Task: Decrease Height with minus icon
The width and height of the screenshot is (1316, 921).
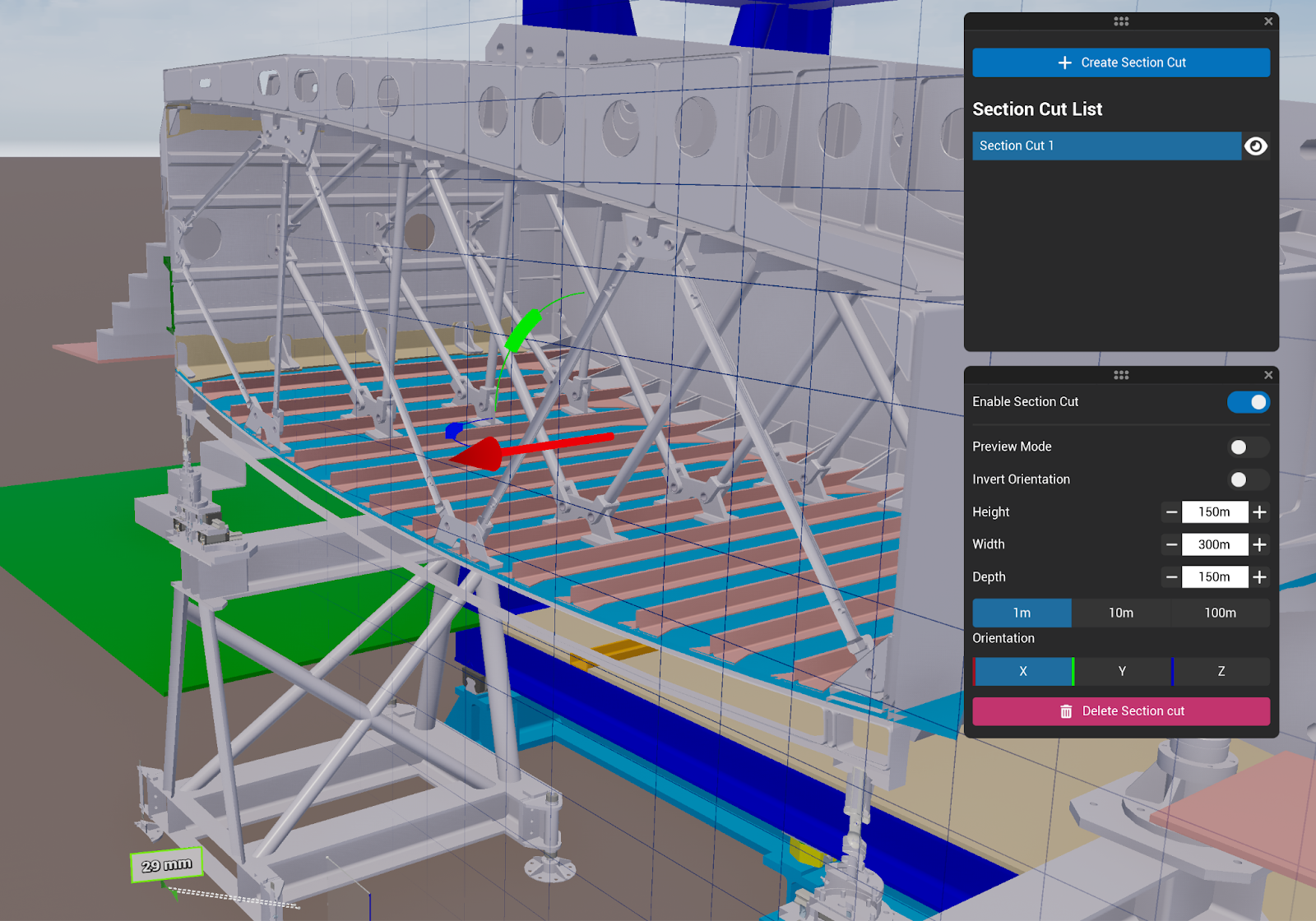Action: (1171, 512)
